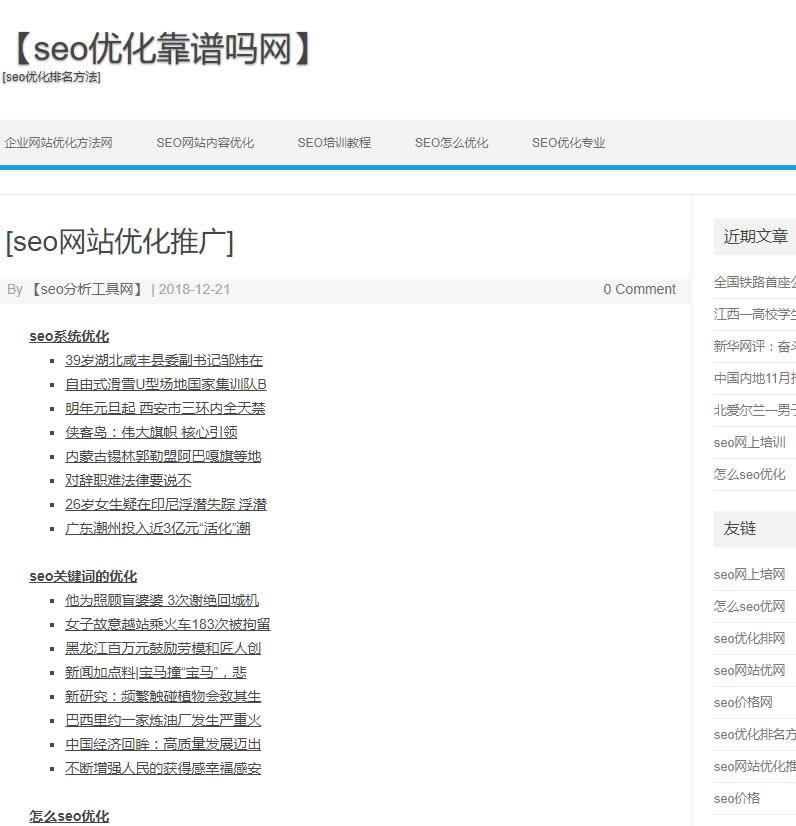The width and height of the screenshot is (796, 826).
Task: Click author link 【seo分析工具网】
Action: click(87, 290)
